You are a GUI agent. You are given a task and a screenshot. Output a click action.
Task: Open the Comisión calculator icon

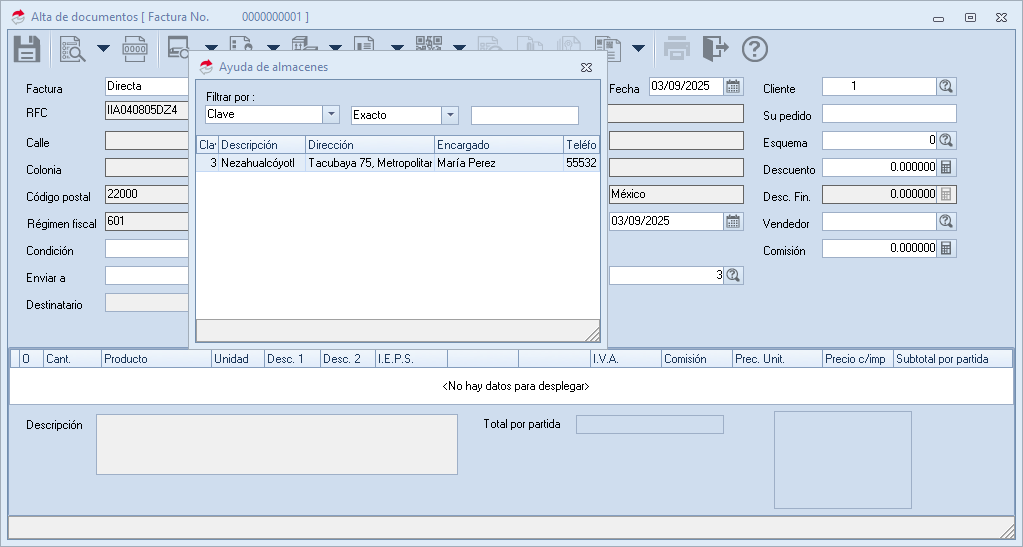(946, 248)
